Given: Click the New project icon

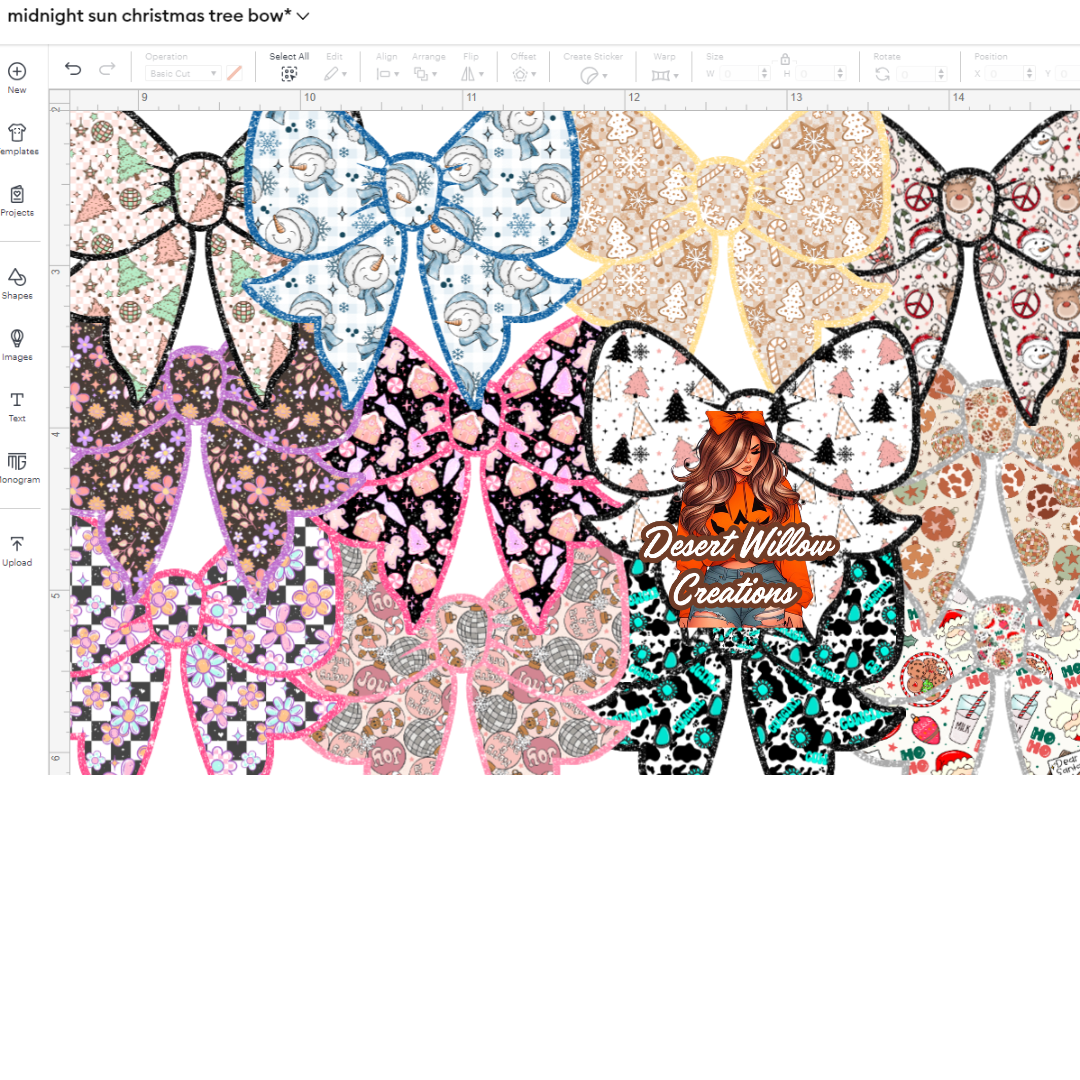Looking at the screenshot, I should pos(17,72).
